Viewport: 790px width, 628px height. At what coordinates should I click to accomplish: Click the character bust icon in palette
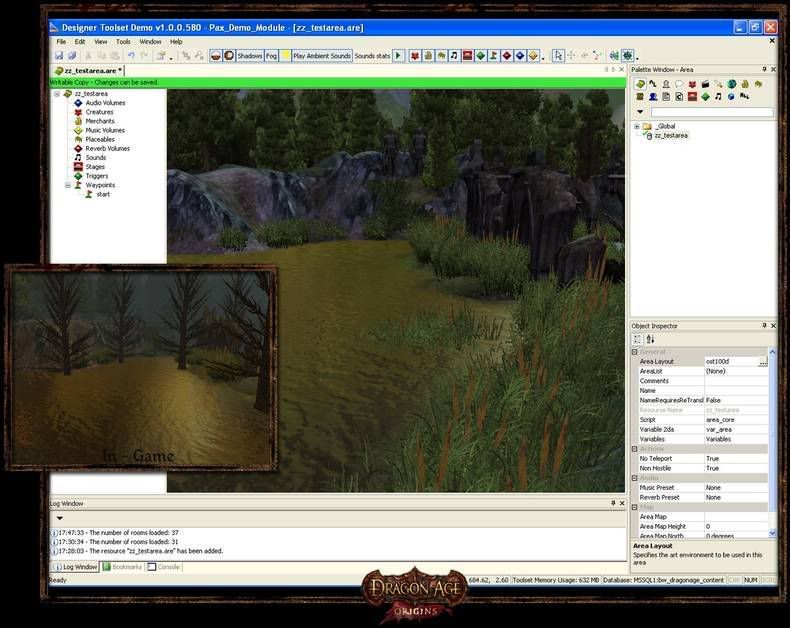click(666, 84)
